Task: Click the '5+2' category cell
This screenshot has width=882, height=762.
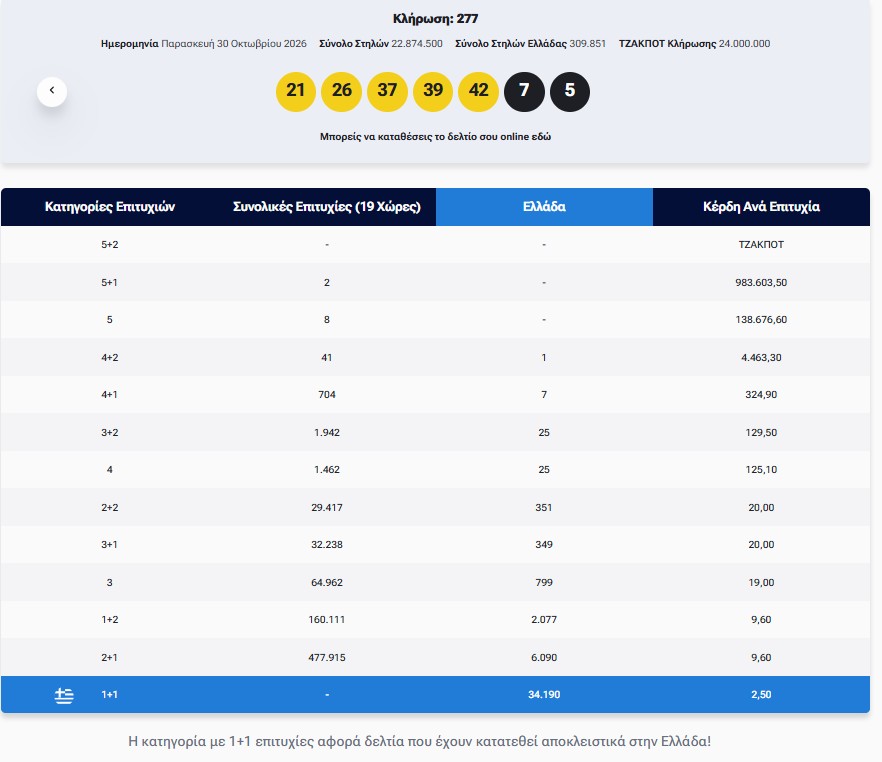Action: [x=110, y=245]
